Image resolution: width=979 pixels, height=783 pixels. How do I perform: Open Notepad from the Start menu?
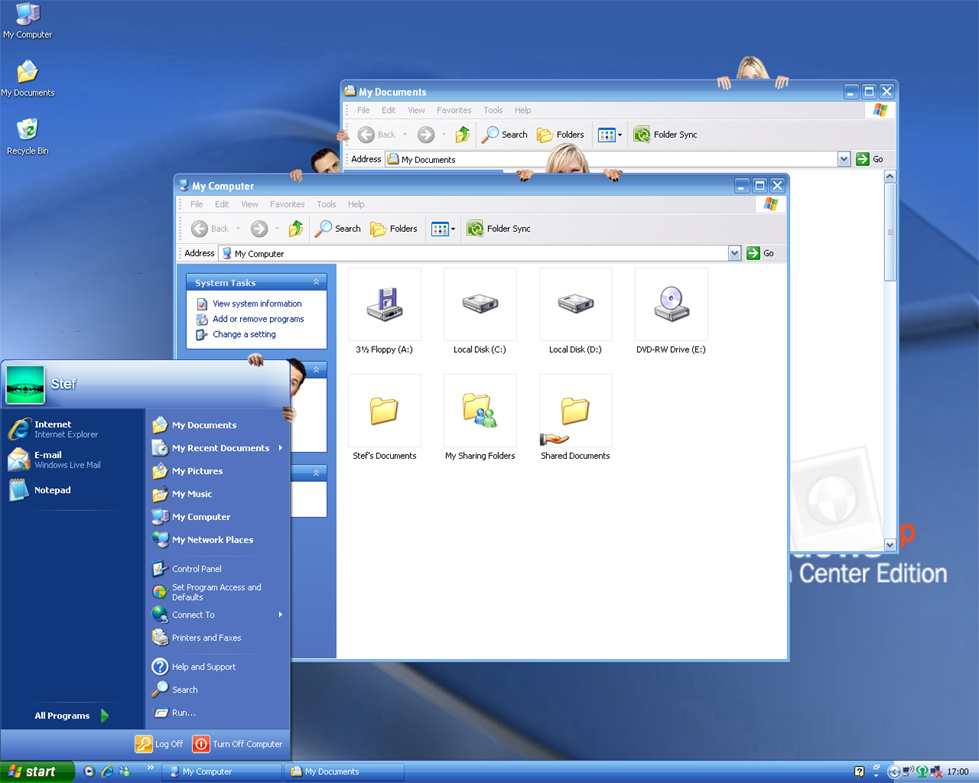coord(52,490)
